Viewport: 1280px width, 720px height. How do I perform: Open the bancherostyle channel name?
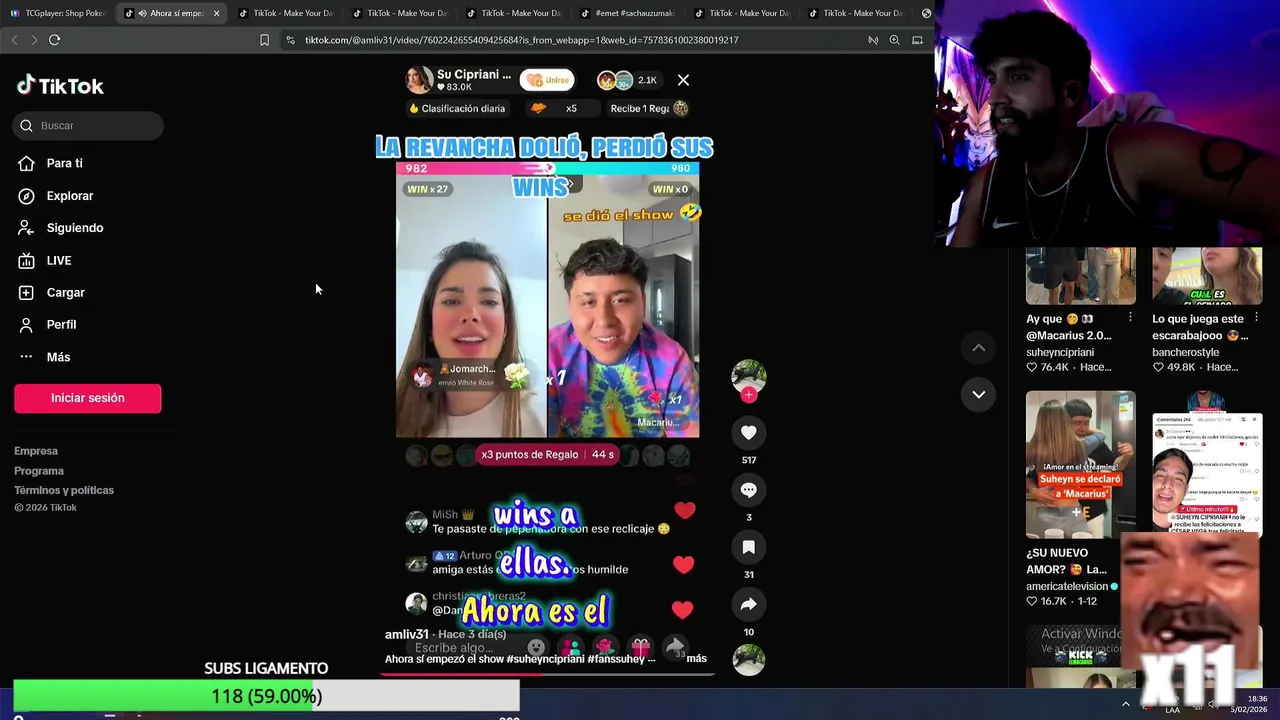click(x=1186, y=352)
